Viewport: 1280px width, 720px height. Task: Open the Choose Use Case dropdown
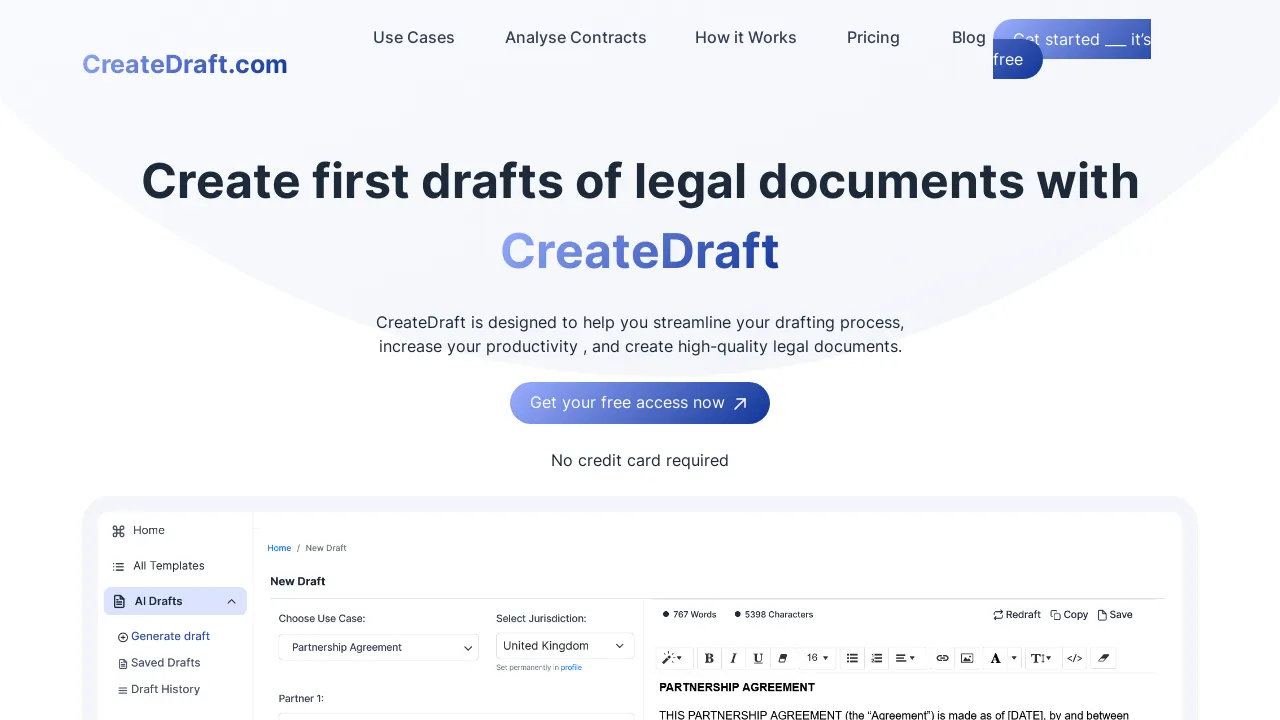[x=378, y=647]
